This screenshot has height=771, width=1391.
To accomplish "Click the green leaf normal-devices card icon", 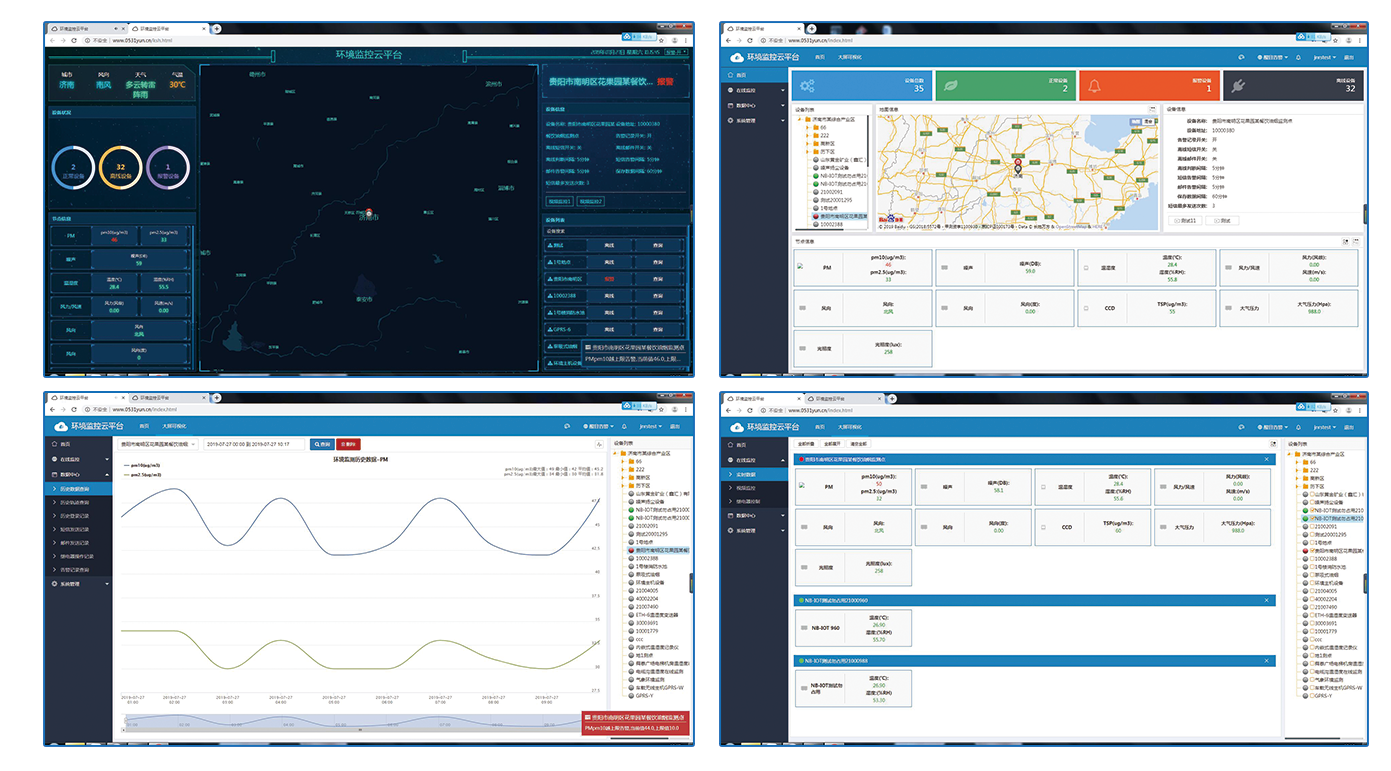I will (951, 86).
